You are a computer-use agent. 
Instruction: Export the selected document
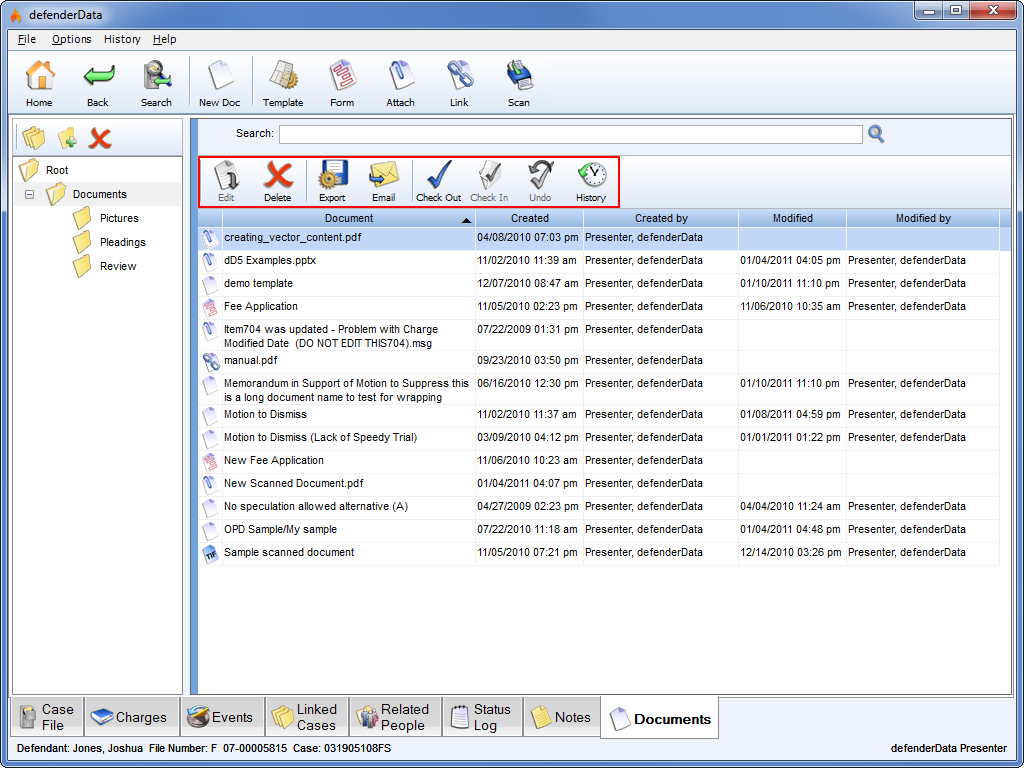pos(332,182)
